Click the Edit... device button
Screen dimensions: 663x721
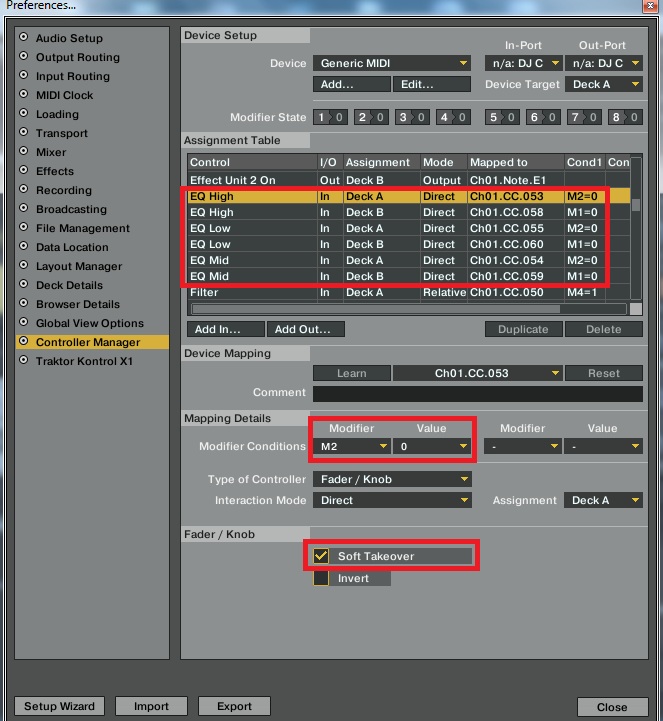pyautogui.click(x=432, y=85)
